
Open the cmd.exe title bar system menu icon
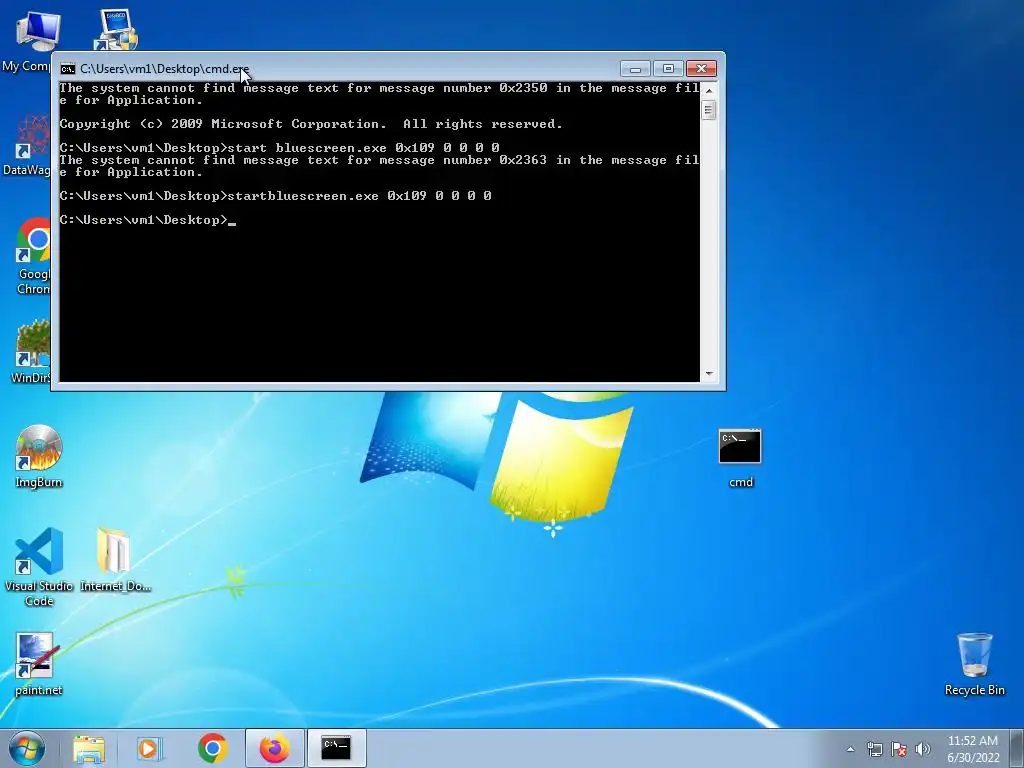(67, 69)
